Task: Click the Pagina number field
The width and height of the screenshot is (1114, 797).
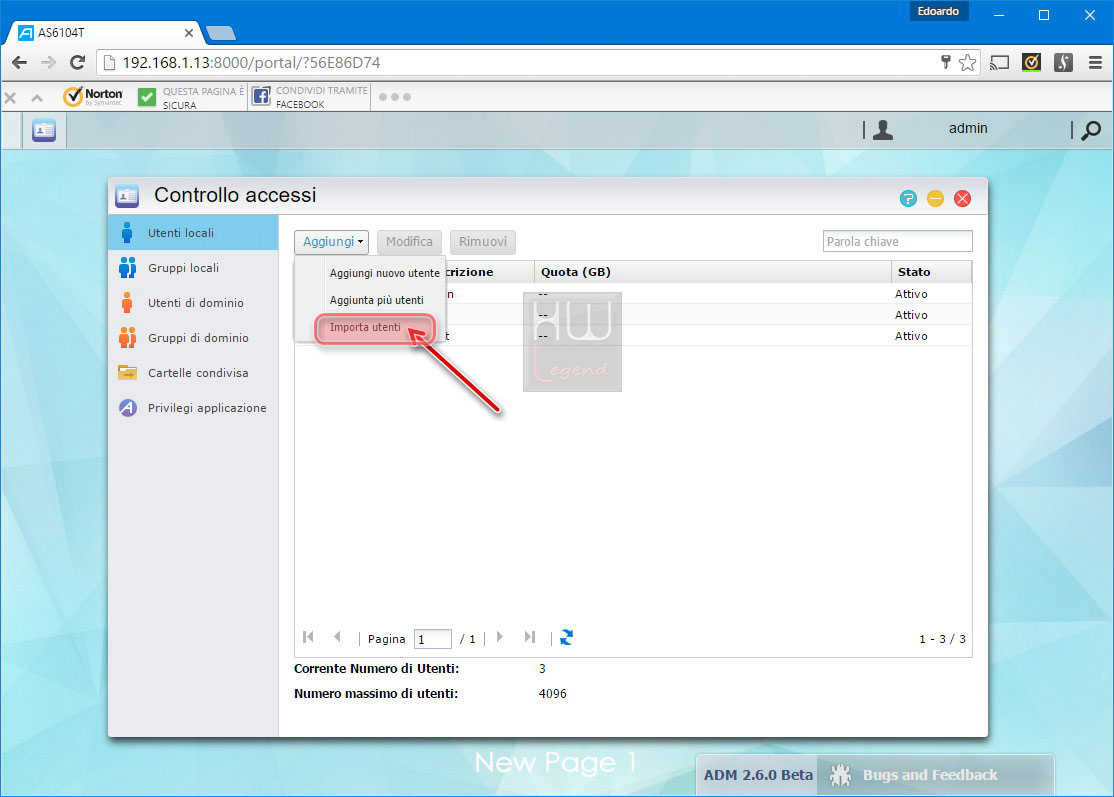Action: [433, 639]
